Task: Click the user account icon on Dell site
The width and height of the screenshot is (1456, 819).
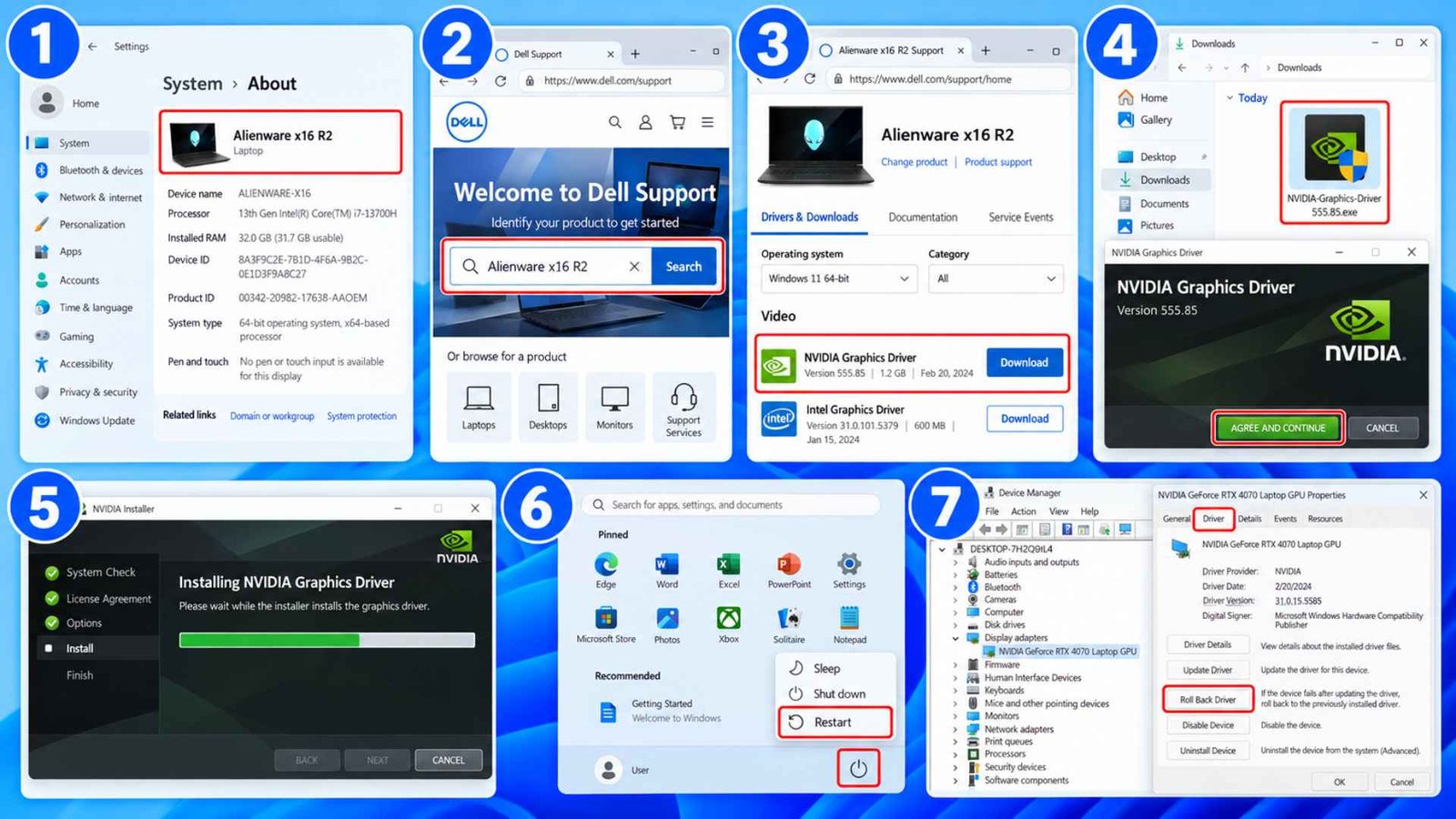Action: point(645,122)
